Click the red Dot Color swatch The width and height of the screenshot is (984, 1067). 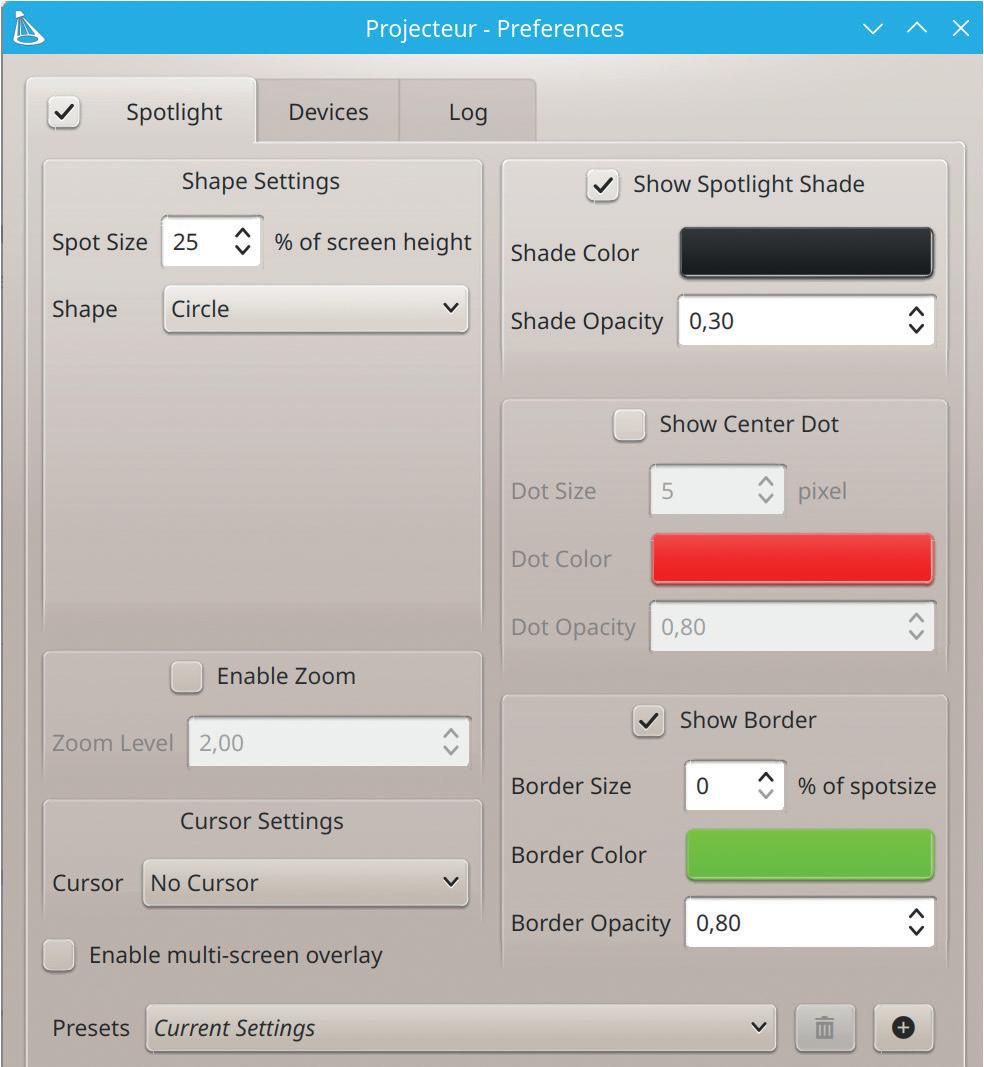[x=792, y=559]
